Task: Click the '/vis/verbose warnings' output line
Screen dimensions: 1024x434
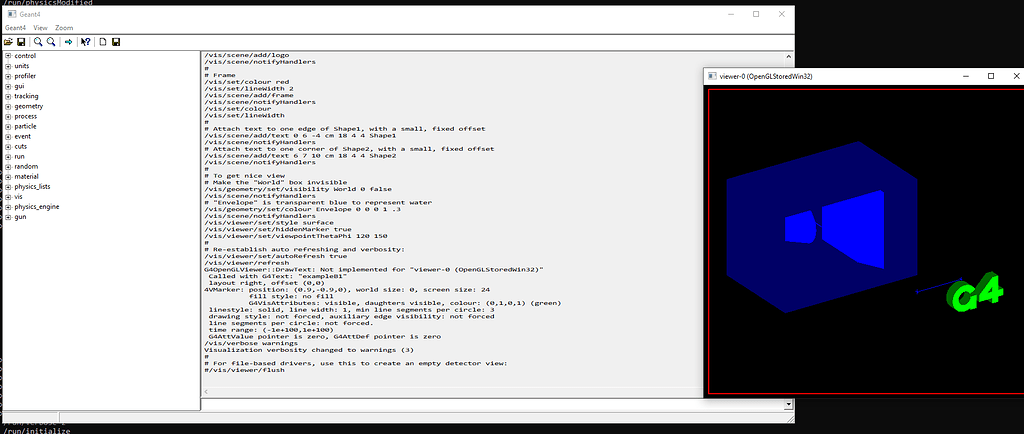Action: (251, 343)
